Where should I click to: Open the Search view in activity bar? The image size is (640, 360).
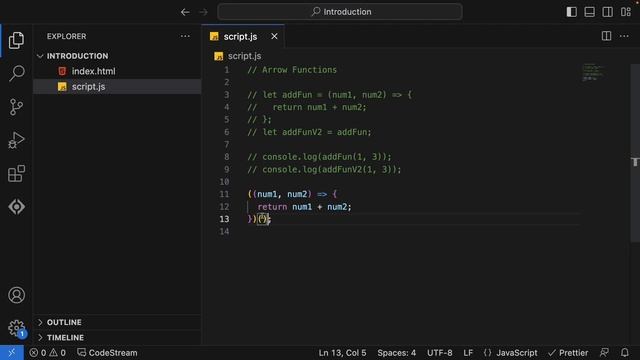[16, 73]
